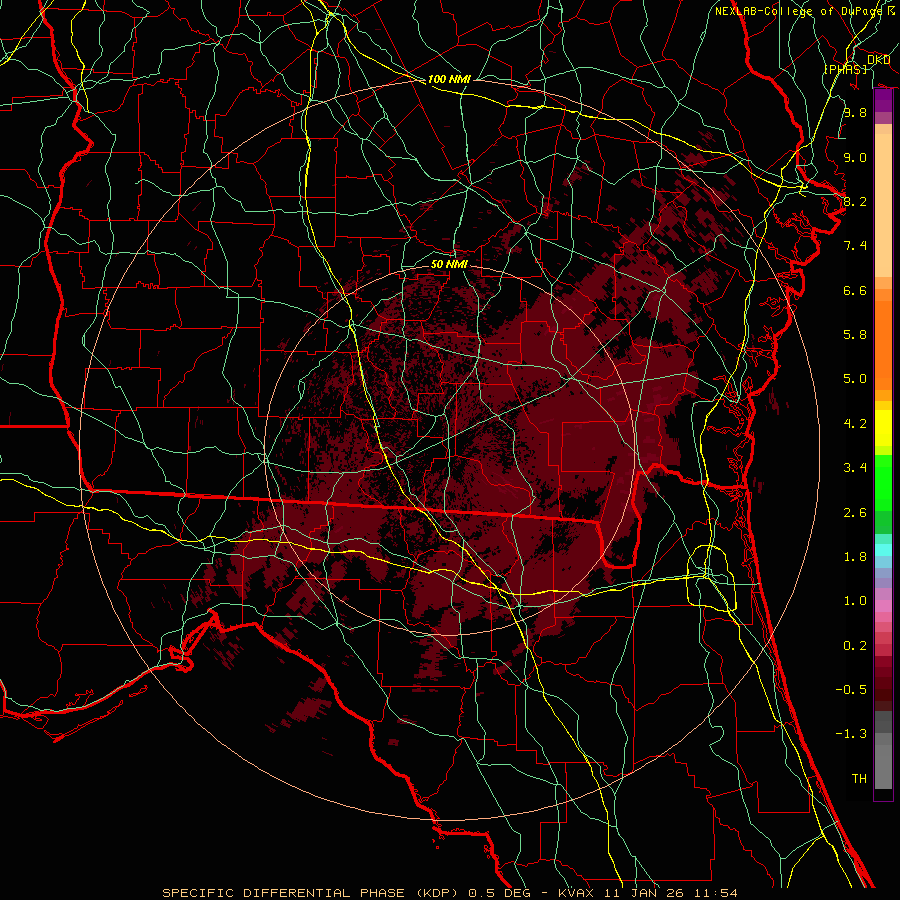The width and height of the screenshot is (900, 900).
Task: Select the 5.0 scale value label
Action: coord(855,379)
